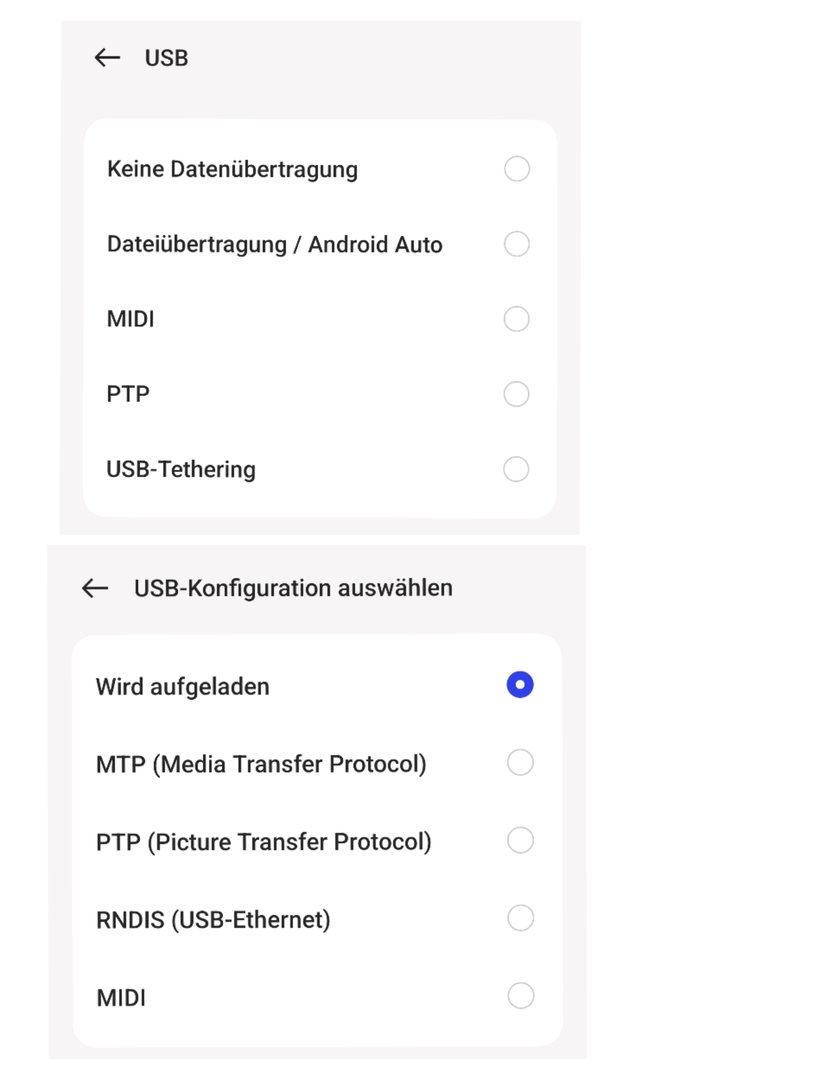
Task: Choose MTP (Media Transfer Protocol) radio button
Action: (x=520, y=762)
